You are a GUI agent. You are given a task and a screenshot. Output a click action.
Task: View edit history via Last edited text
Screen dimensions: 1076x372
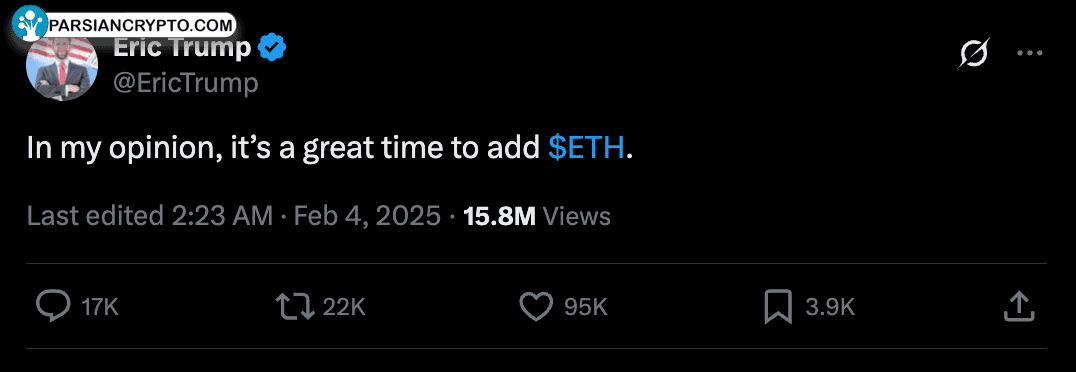coord(150,216)
